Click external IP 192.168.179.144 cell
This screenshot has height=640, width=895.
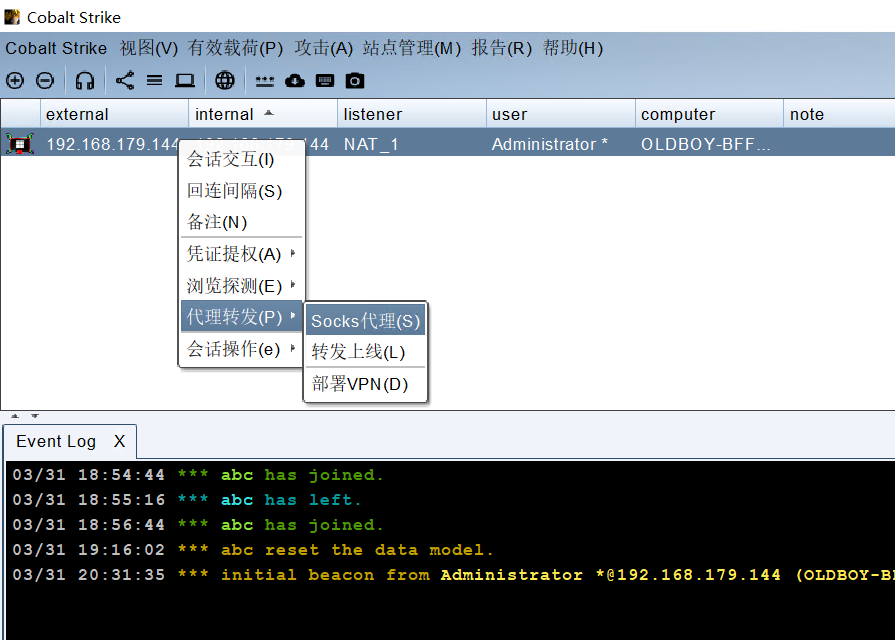(x=112, y=144)
